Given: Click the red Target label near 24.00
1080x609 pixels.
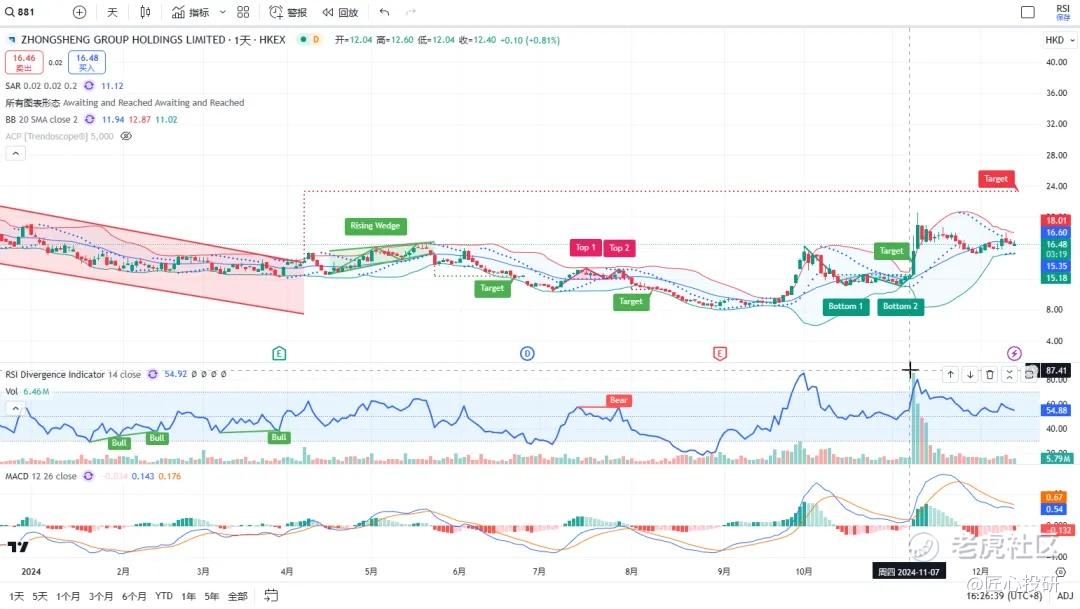Looking at the screenshot, I should tap(996, 179).
